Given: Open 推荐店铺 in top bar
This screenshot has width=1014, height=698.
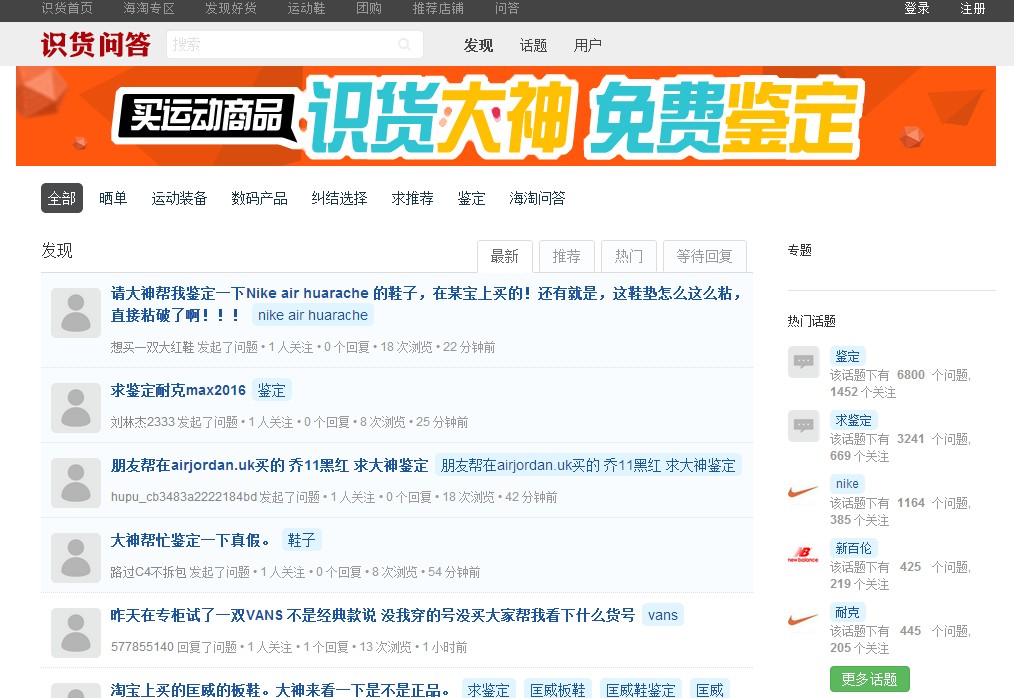Looking at the screenshot, I should pos(438,8).
